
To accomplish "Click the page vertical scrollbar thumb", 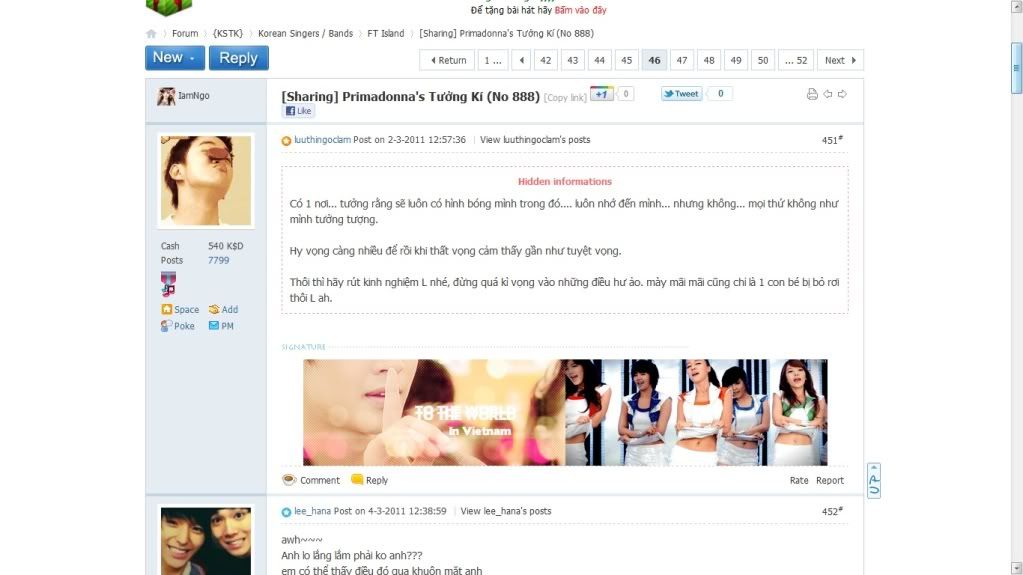I will pyautogui.click(x=1016, y=68).
